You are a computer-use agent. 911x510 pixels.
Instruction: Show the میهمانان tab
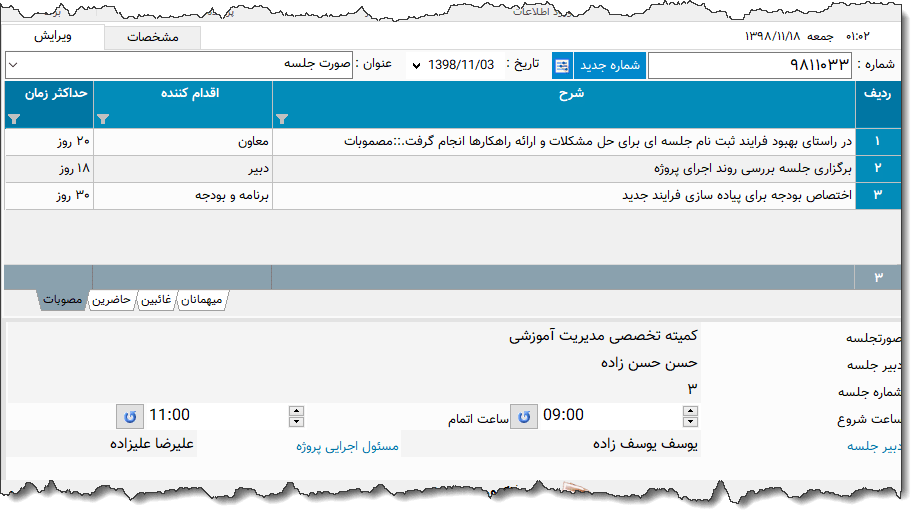tap(204, 300)
